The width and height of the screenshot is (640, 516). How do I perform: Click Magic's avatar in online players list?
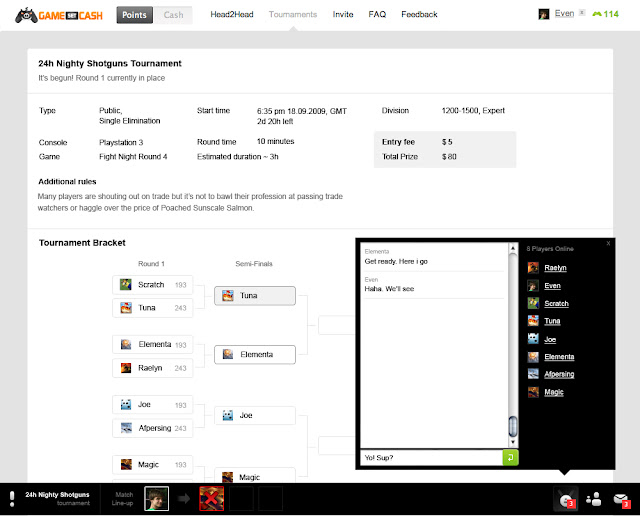[x=533, y=392]
